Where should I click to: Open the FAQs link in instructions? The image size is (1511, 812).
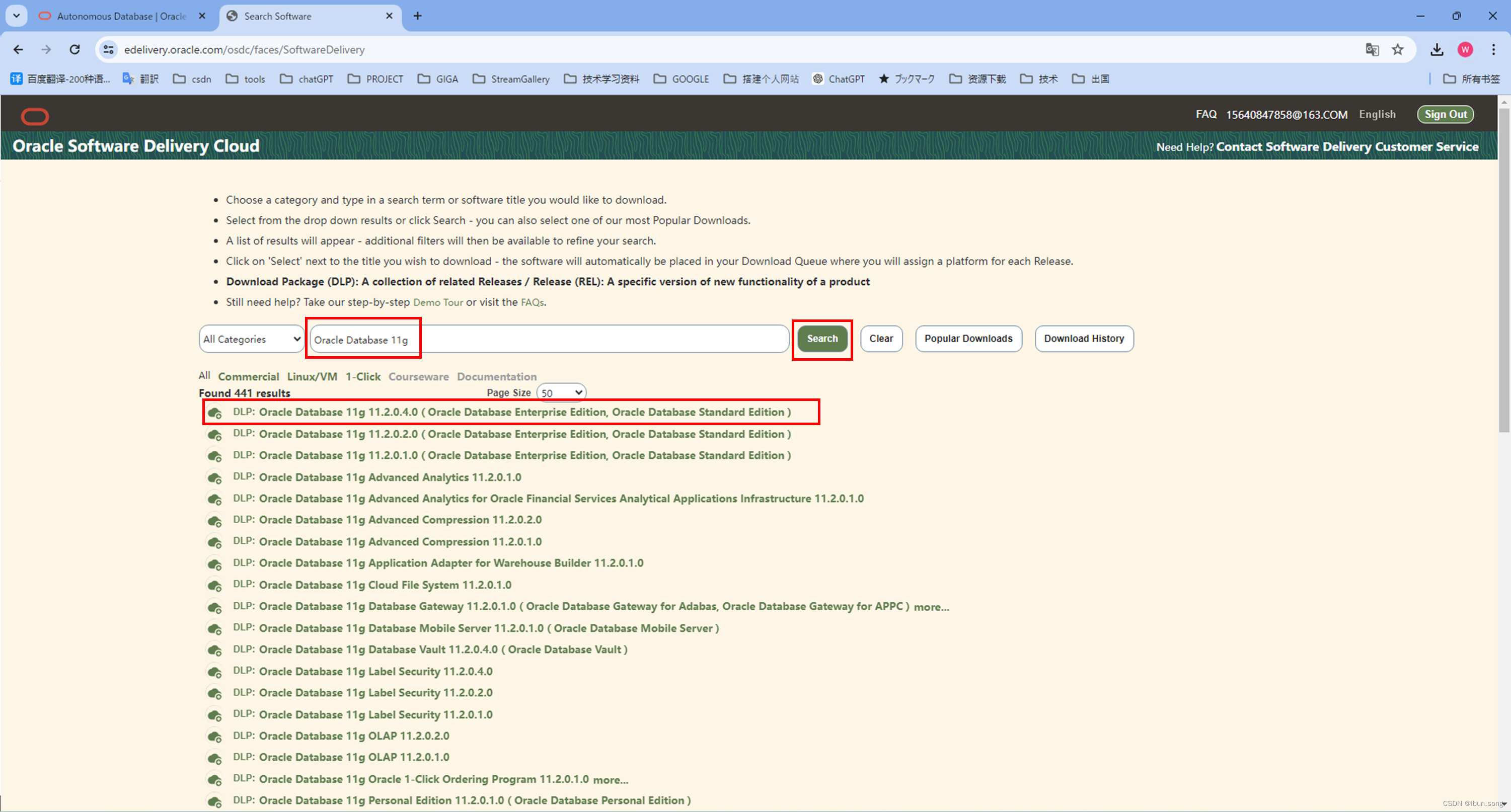tap(532, 302)
